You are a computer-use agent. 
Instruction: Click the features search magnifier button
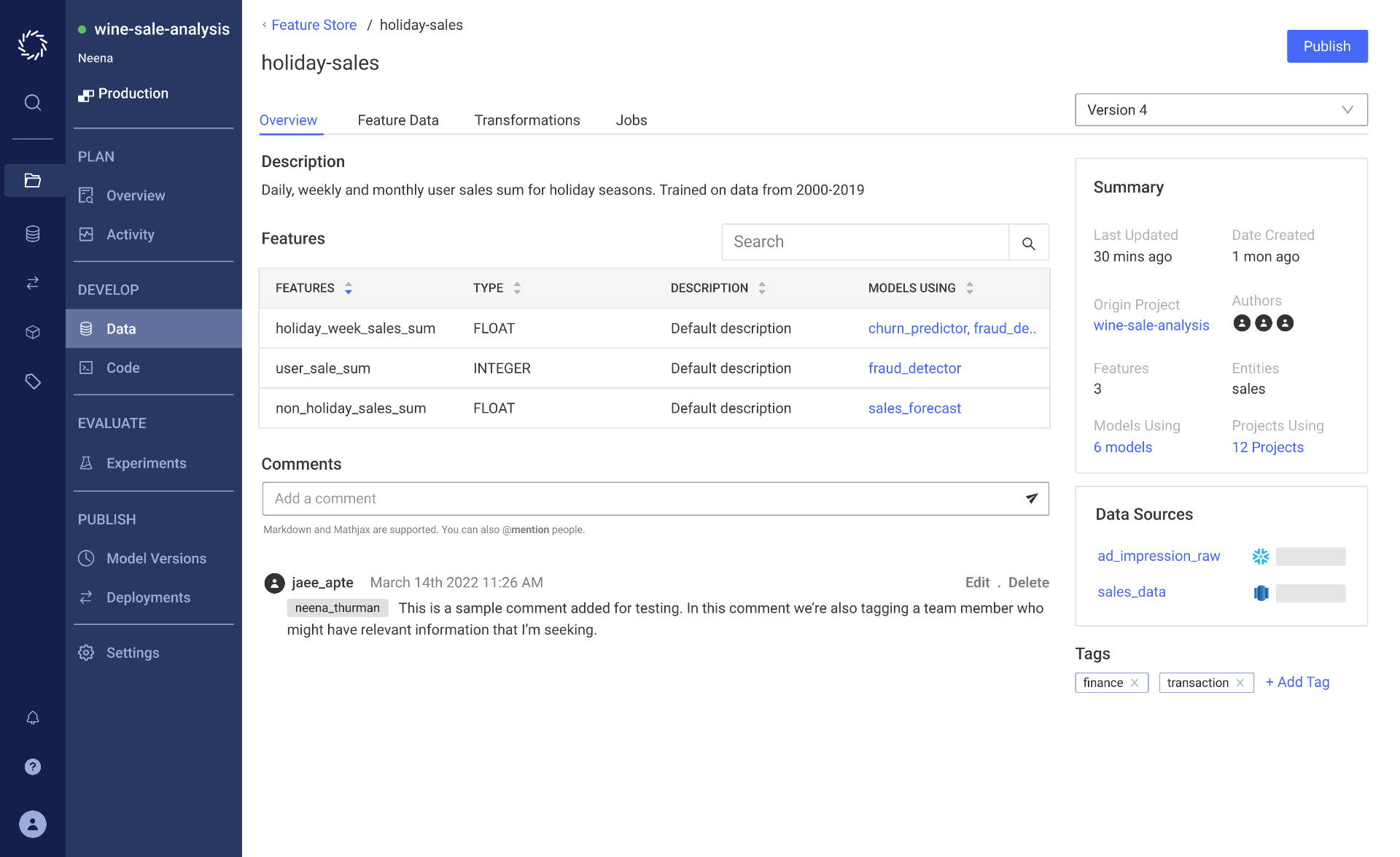(1028, 243)
